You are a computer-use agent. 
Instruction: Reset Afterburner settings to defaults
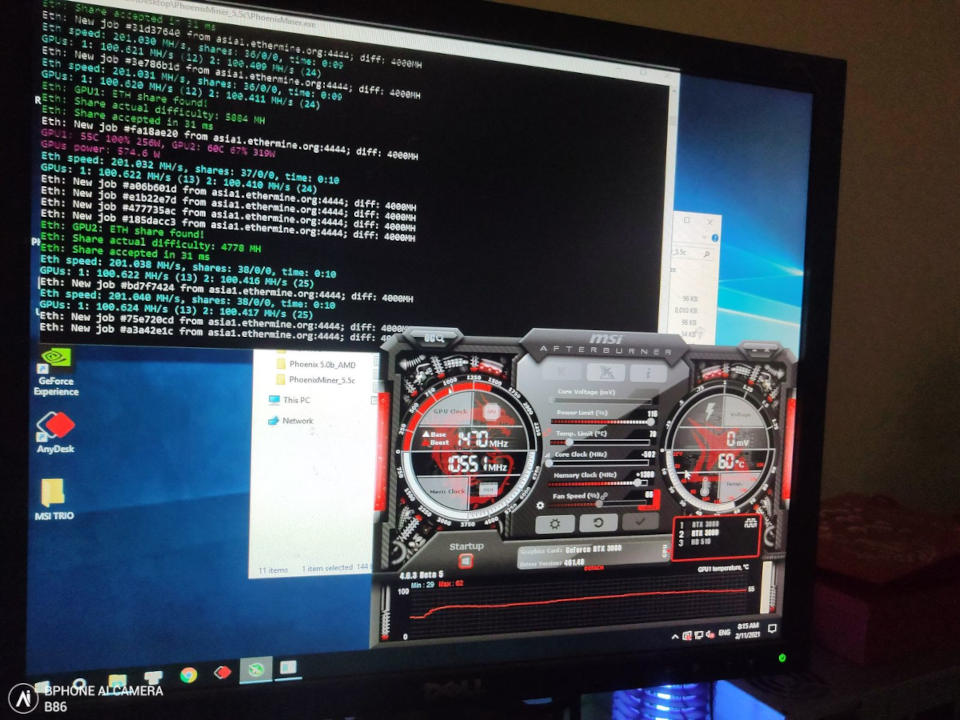click(x=598, y=523)
